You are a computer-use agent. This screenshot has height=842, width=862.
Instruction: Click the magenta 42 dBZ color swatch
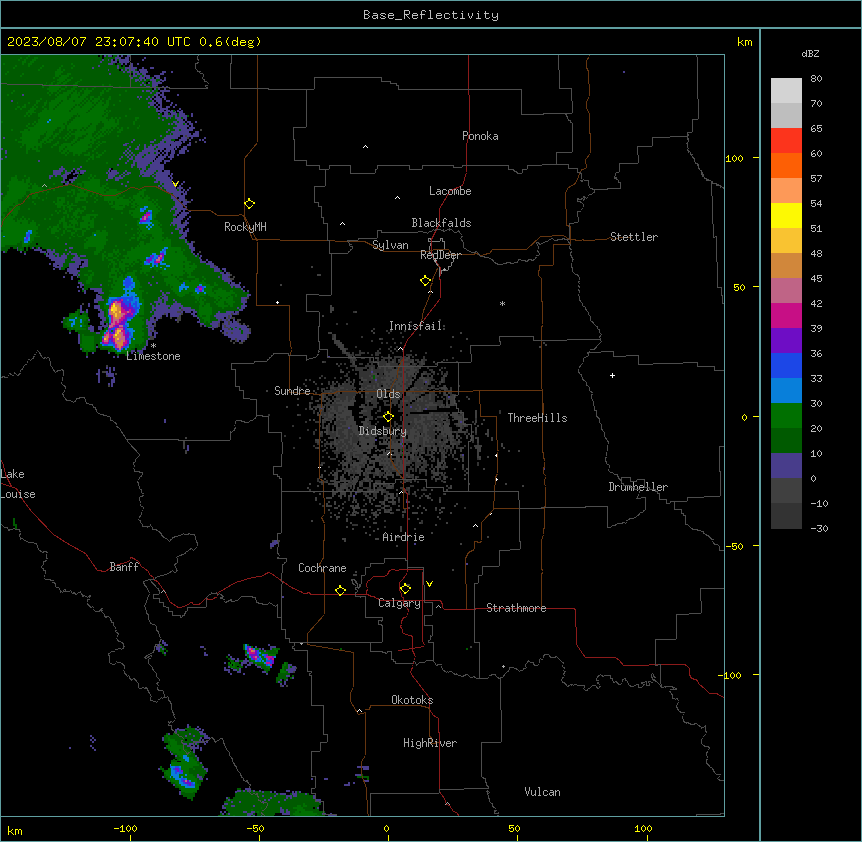coord(786,315)
